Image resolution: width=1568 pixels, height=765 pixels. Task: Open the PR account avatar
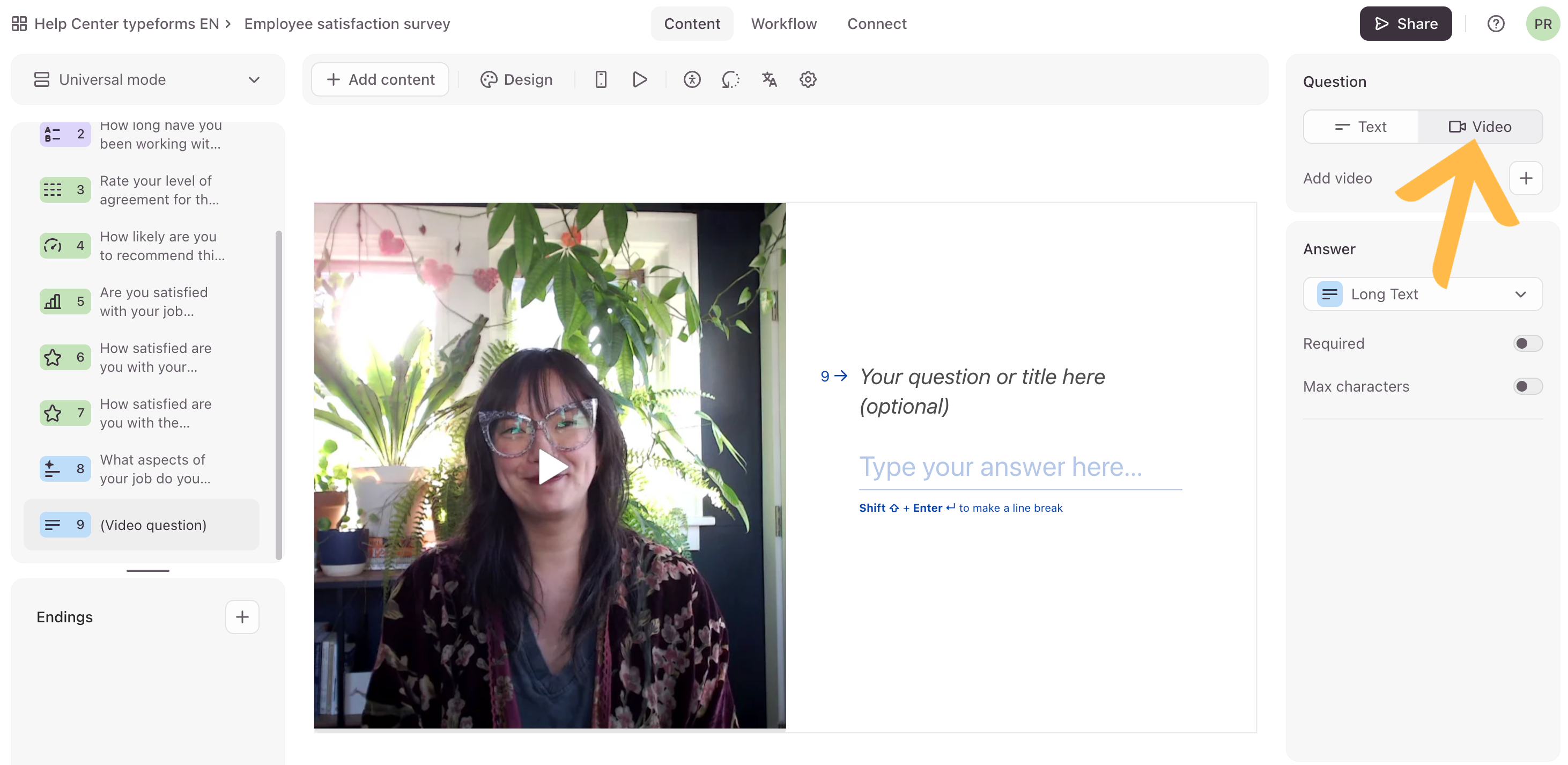[1542, 24]
